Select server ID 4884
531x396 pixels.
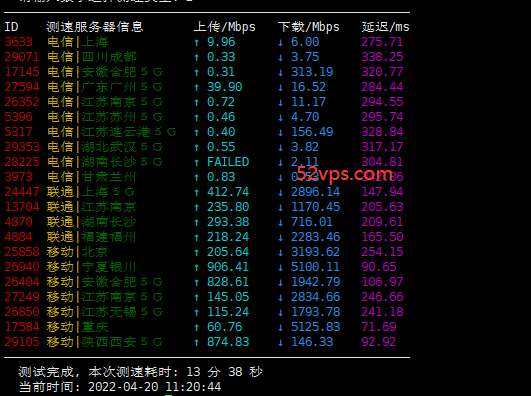tap(19, 237)
